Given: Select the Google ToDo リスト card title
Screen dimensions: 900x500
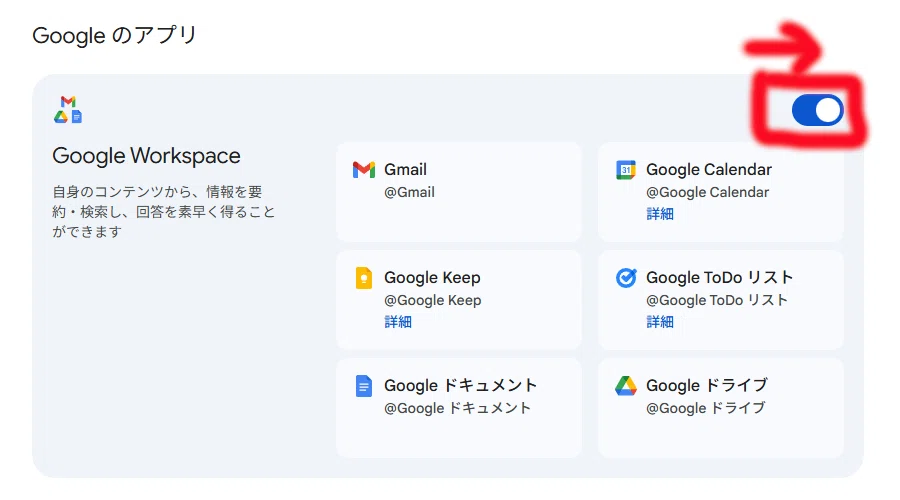Looking at the screenshot, I should pos(720,278).
